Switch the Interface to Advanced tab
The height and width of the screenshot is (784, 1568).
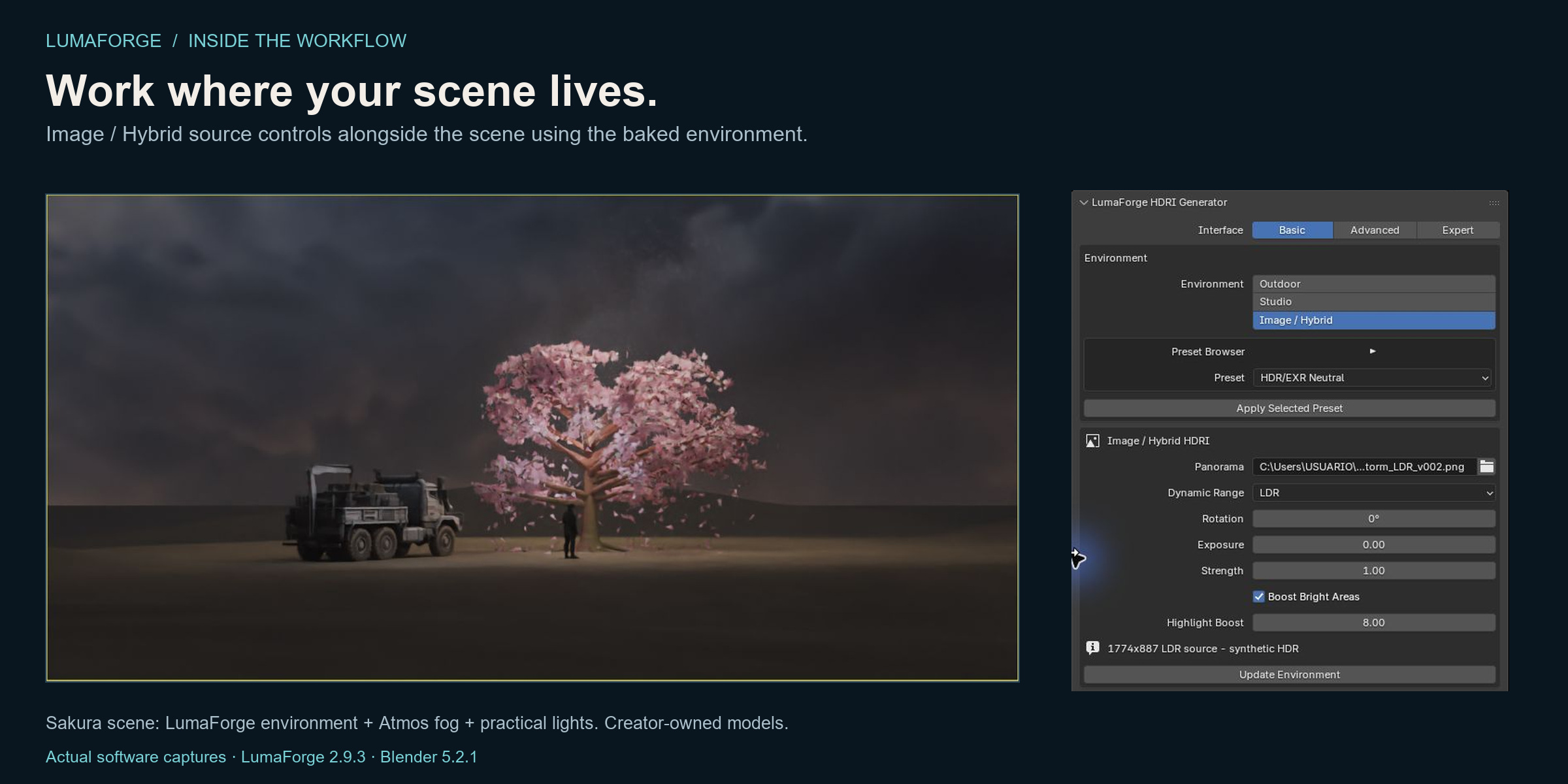(x=1375, y=230)
